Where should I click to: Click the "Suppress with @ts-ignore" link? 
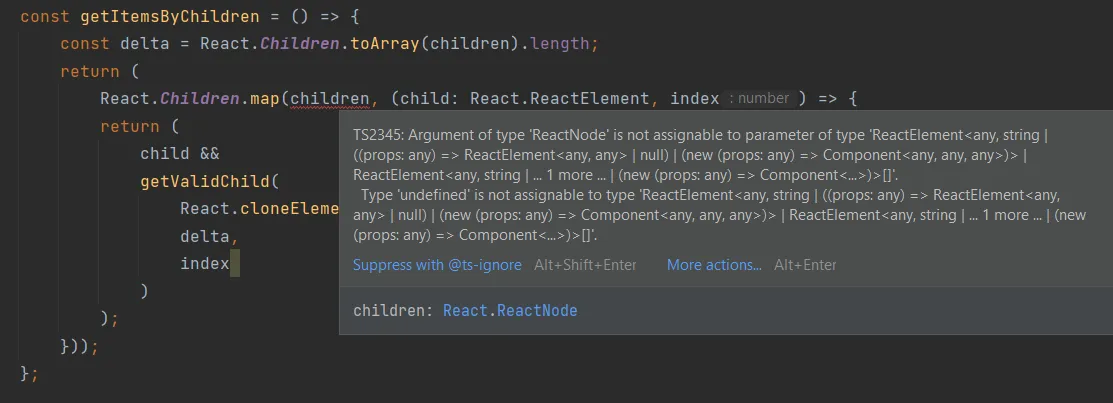pyautogui.click(x=437, y=265)
